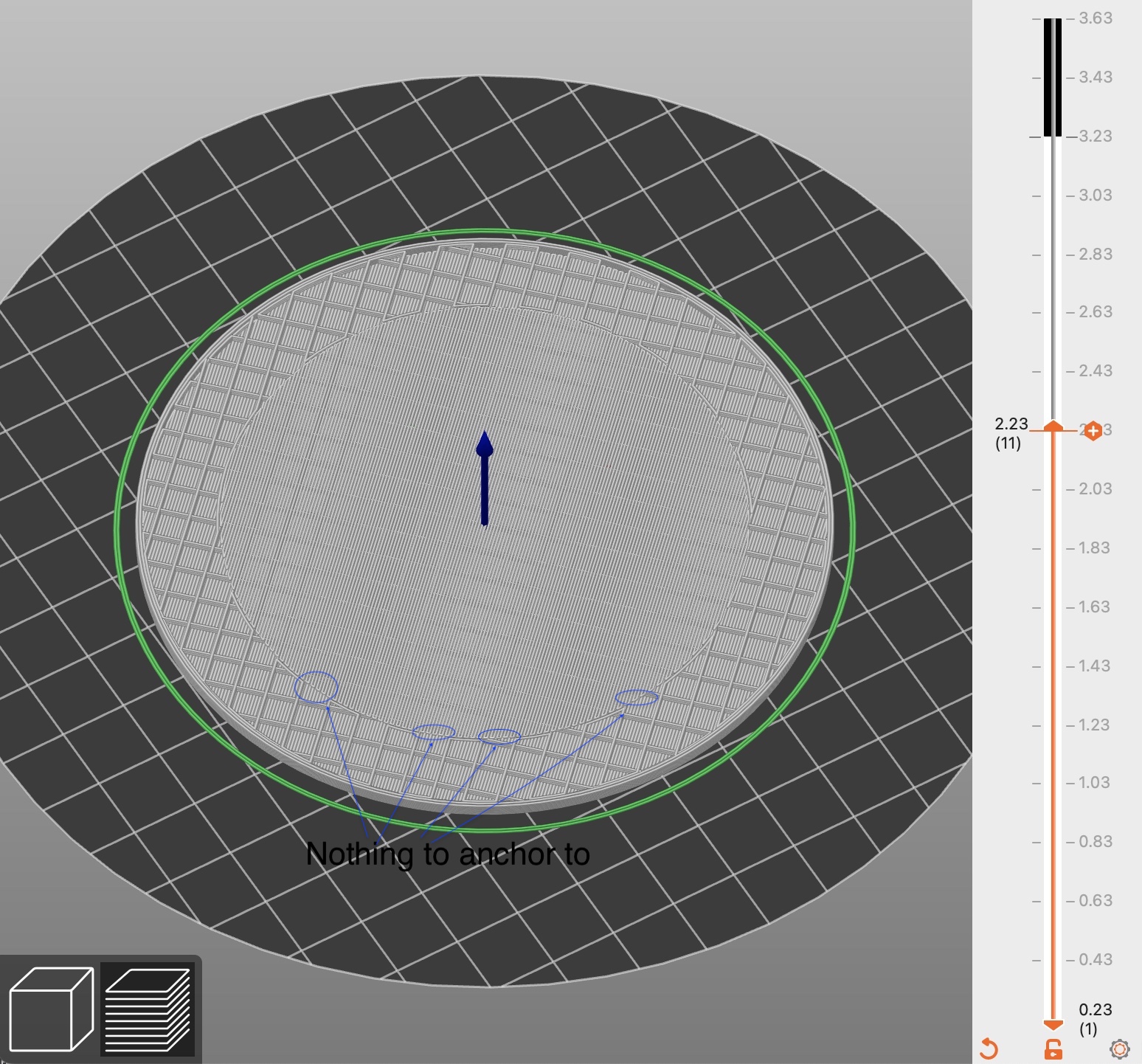Toggle the orange padlock on the slider
Viewport: 1142px width, 1064px height.
pos(1053,1049)
